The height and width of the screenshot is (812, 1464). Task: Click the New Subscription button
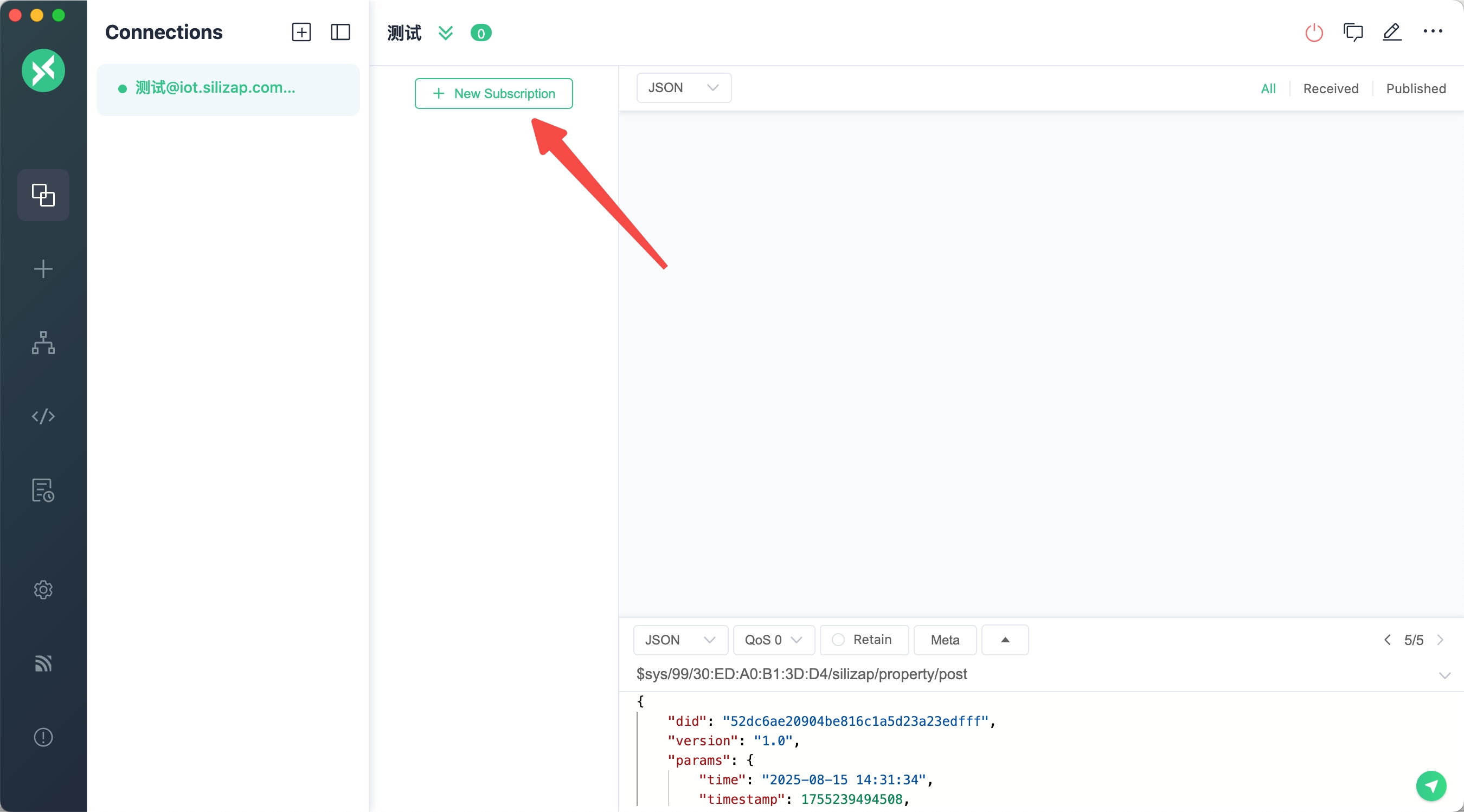[x=493, y=94]
